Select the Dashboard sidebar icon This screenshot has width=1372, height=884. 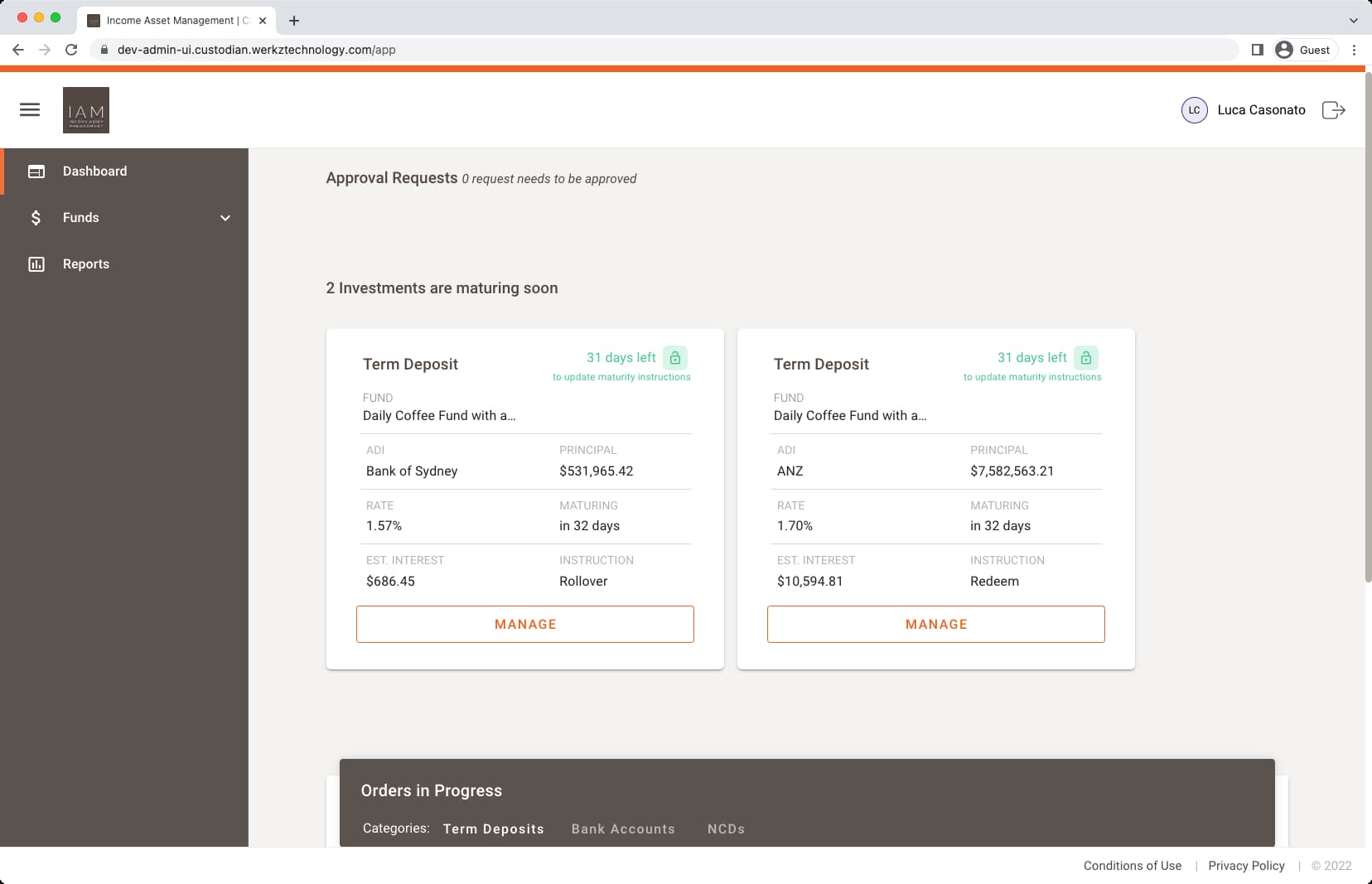click(x=36, y=171)
